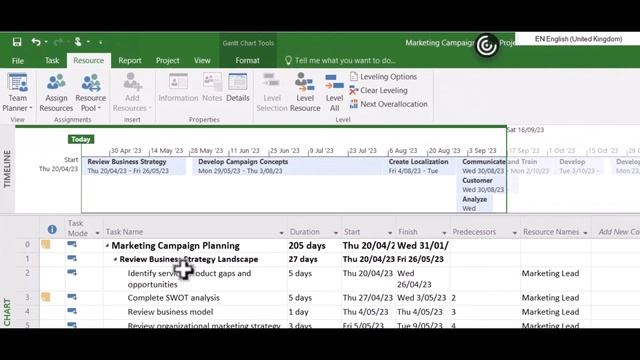
Task: Switch to the Task ribbon tab
Action: 52,60
